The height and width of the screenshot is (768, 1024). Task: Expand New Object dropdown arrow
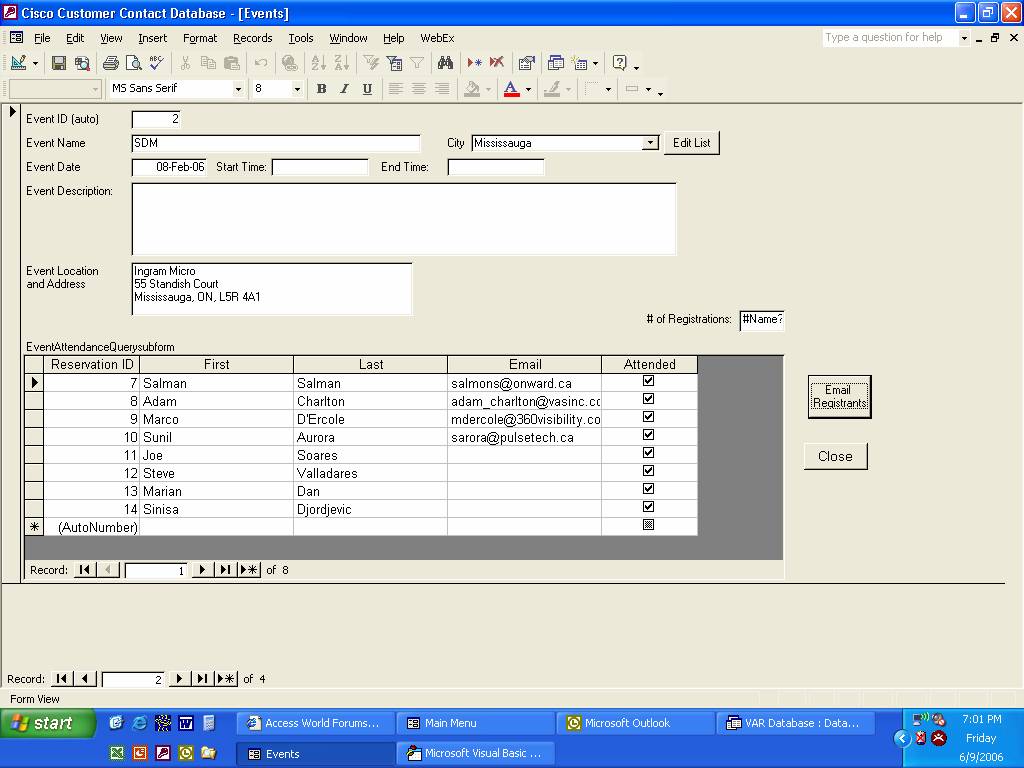pos(595,63)
